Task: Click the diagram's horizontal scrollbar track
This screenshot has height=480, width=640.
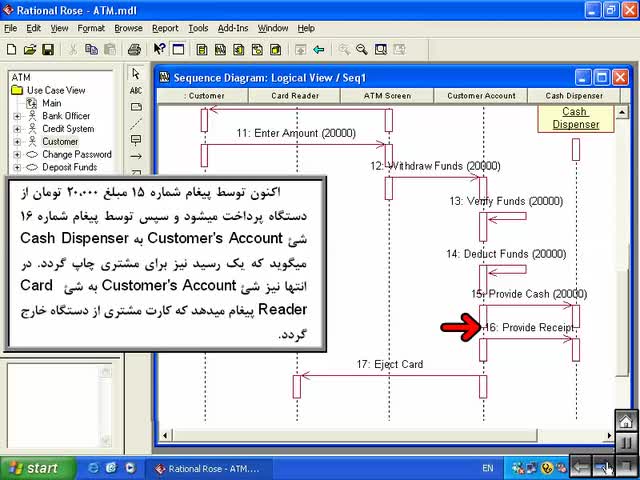Action: (355, 435)
